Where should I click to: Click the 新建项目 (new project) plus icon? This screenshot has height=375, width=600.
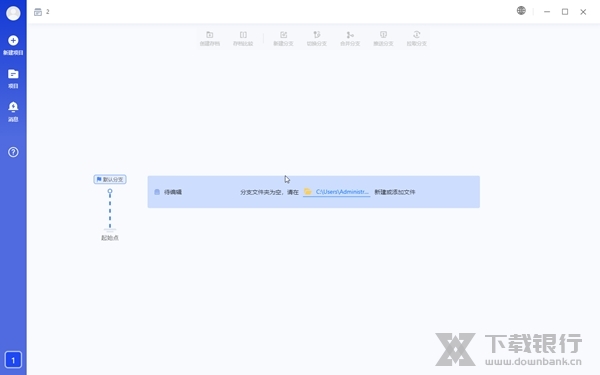point(13,40)
